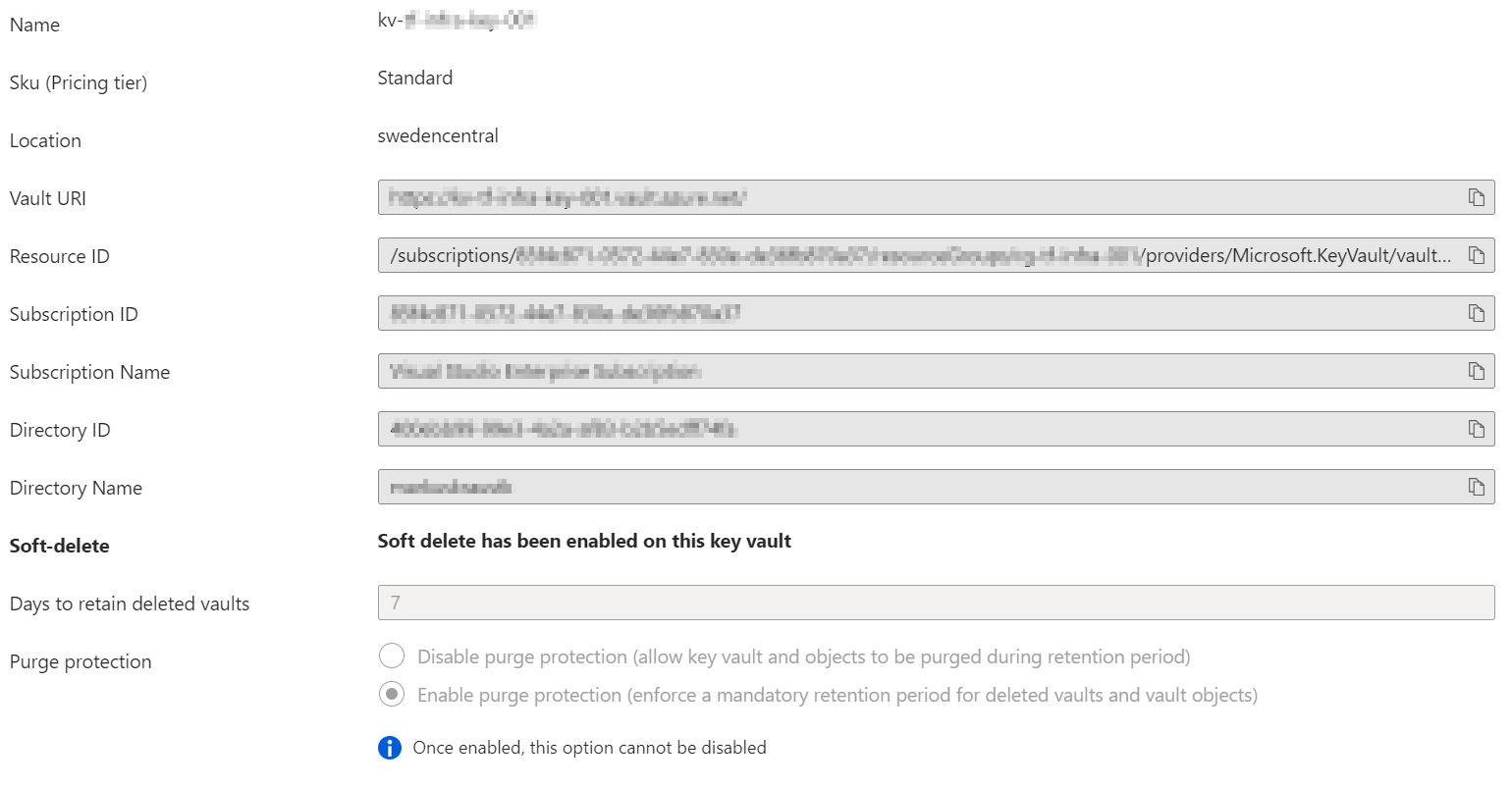The width and height of the screenshot is (1512, 787).
Task: Click the swedencentral location value
Action: pos(438,135)
